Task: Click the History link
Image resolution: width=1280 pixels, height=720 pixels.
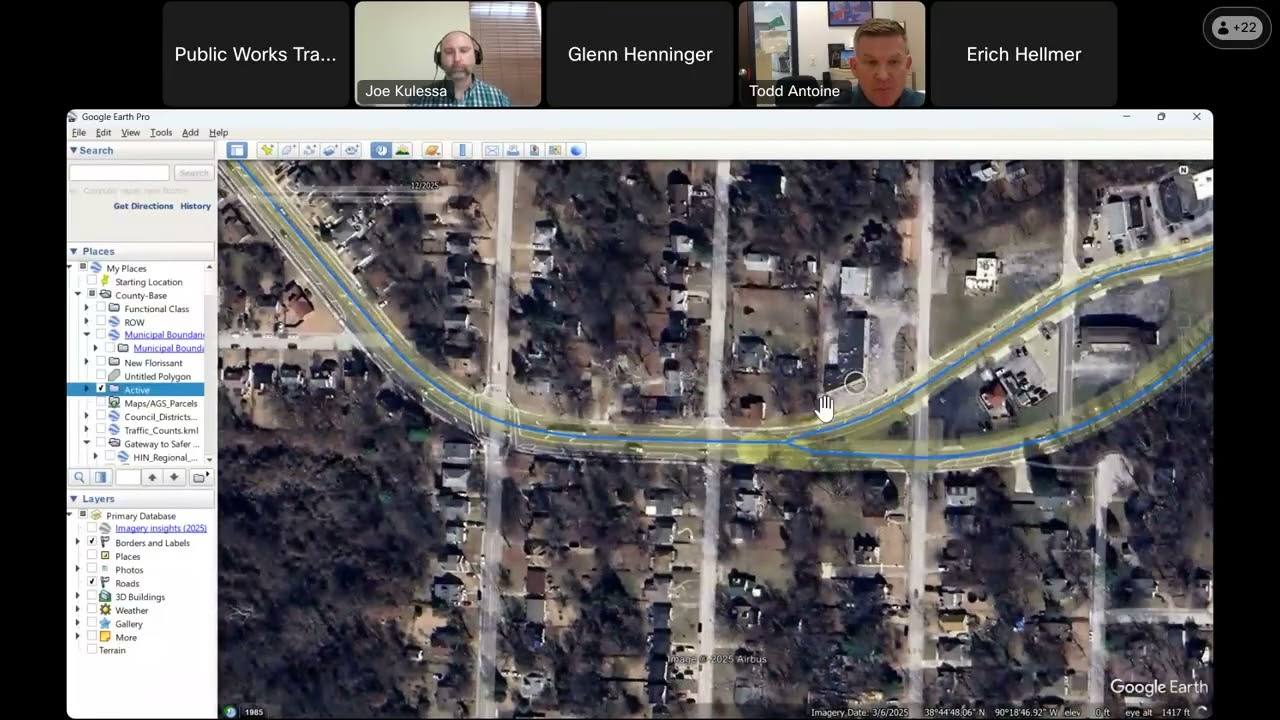Action: click(195, 206)
